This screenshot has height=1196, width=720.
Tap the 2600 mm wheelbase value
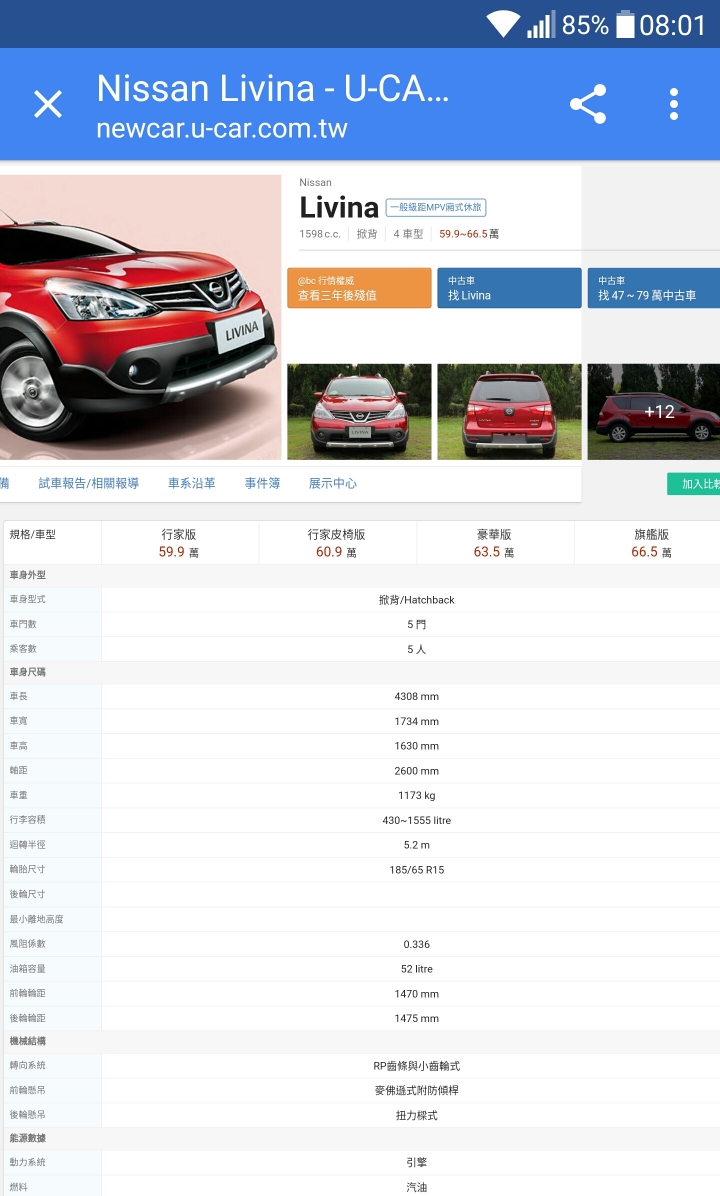click(x=416, y=771)
